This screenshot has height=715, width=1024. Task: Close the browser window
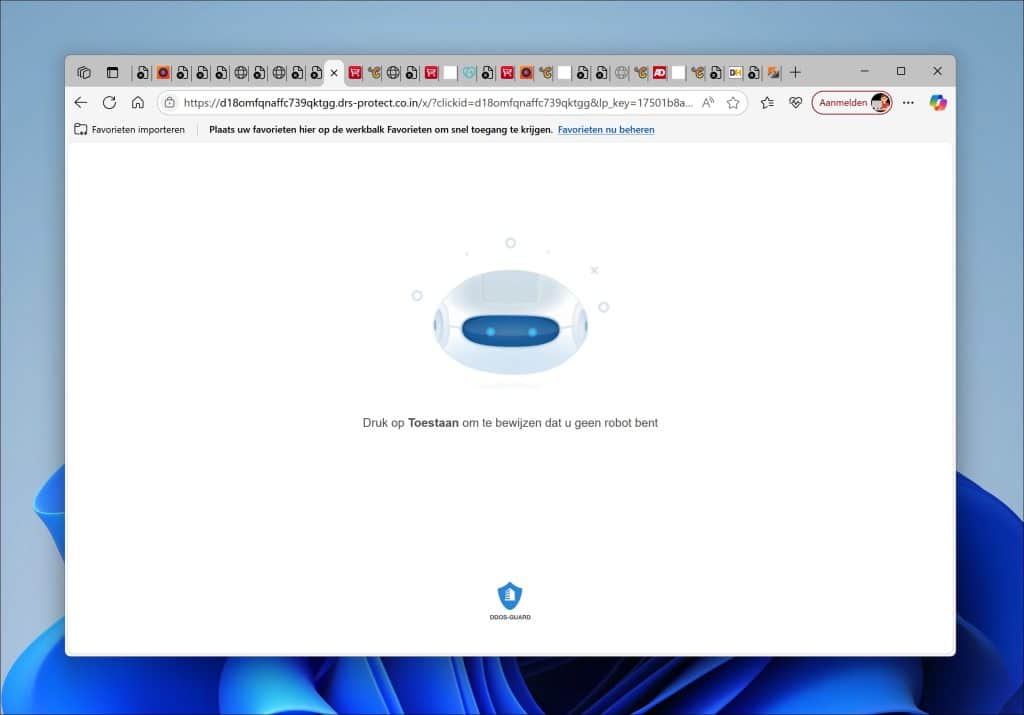point(937,71)
